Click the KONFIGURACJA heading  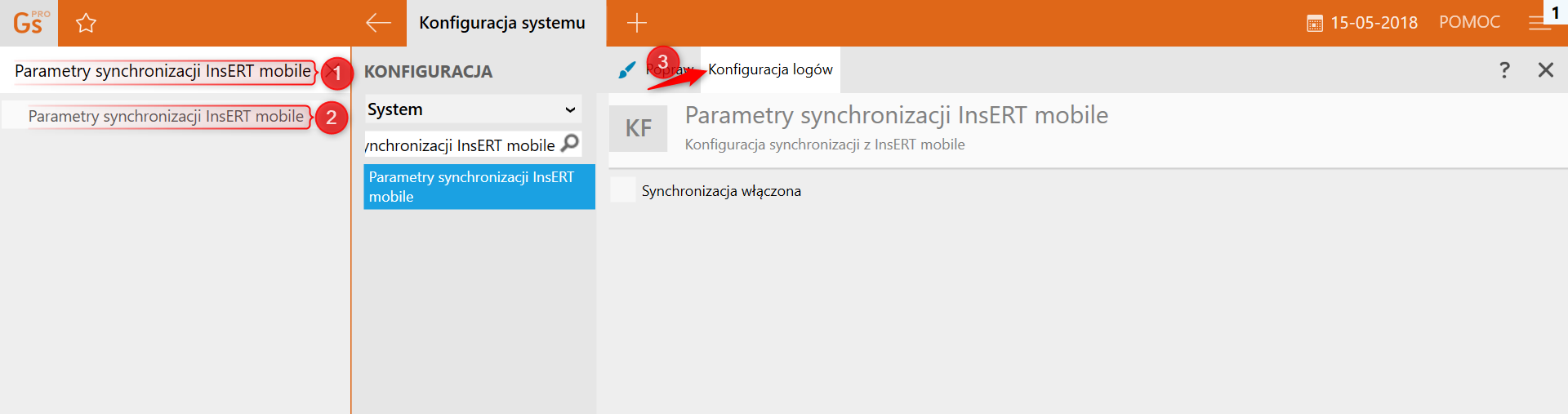[428, 72]
